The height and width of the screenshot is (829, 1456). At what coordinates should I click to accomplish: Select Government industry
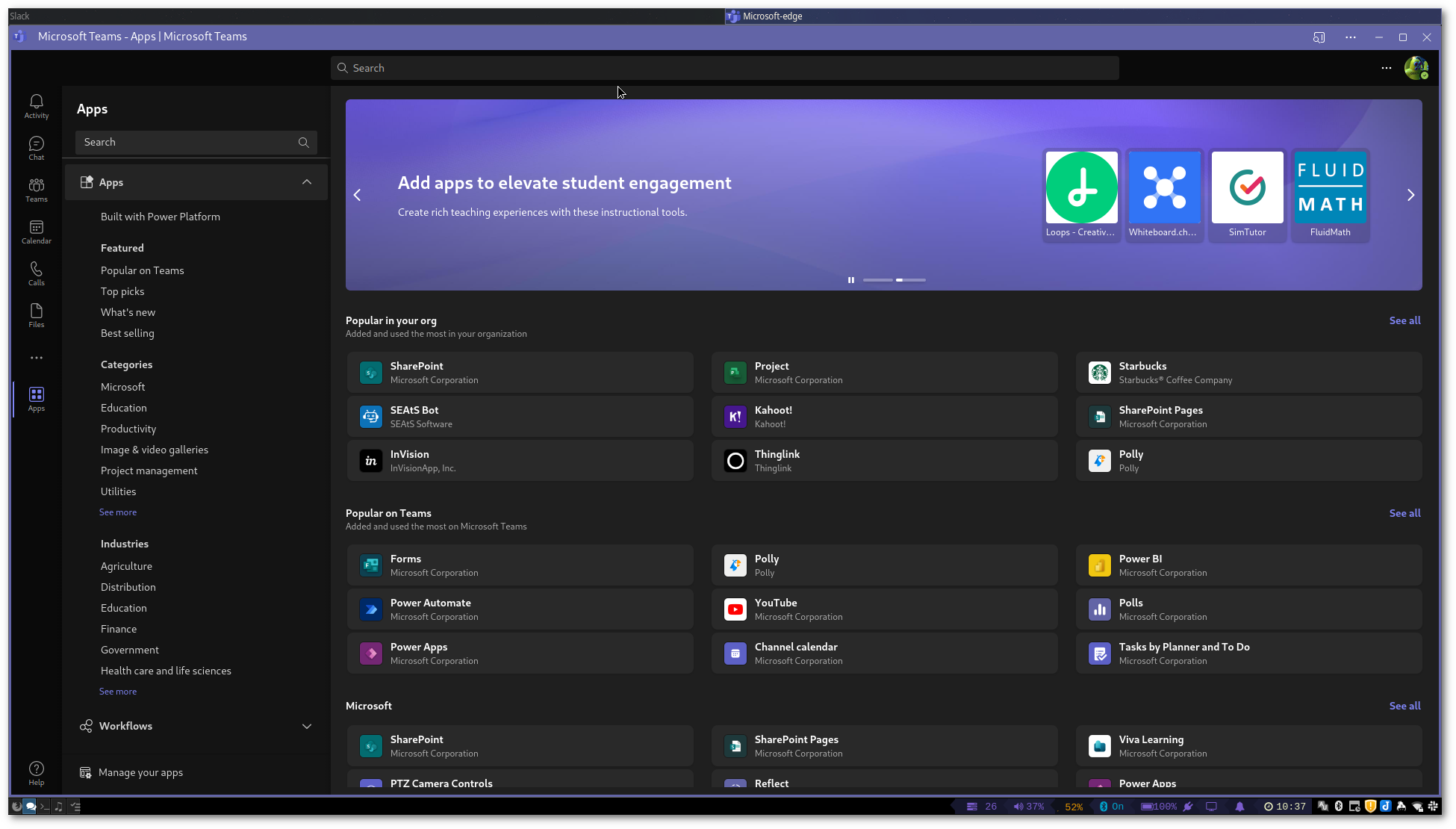(130, 650)
